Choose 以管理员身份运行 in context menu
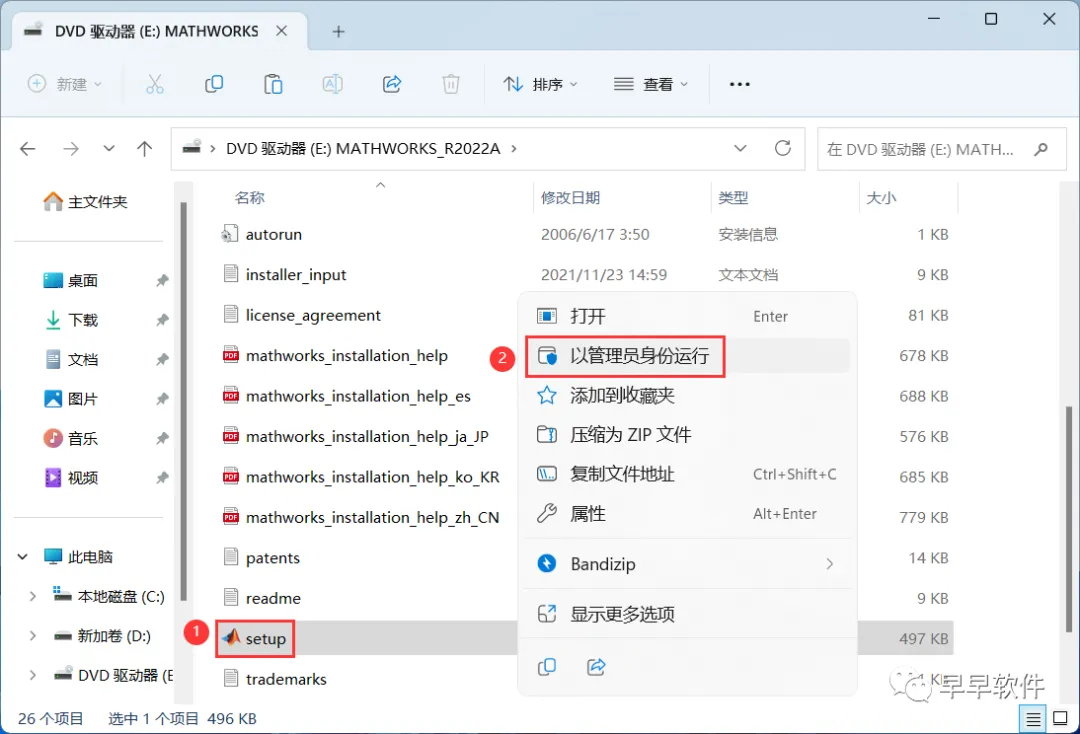1080x734 pixels. click(x=687, y=356)
